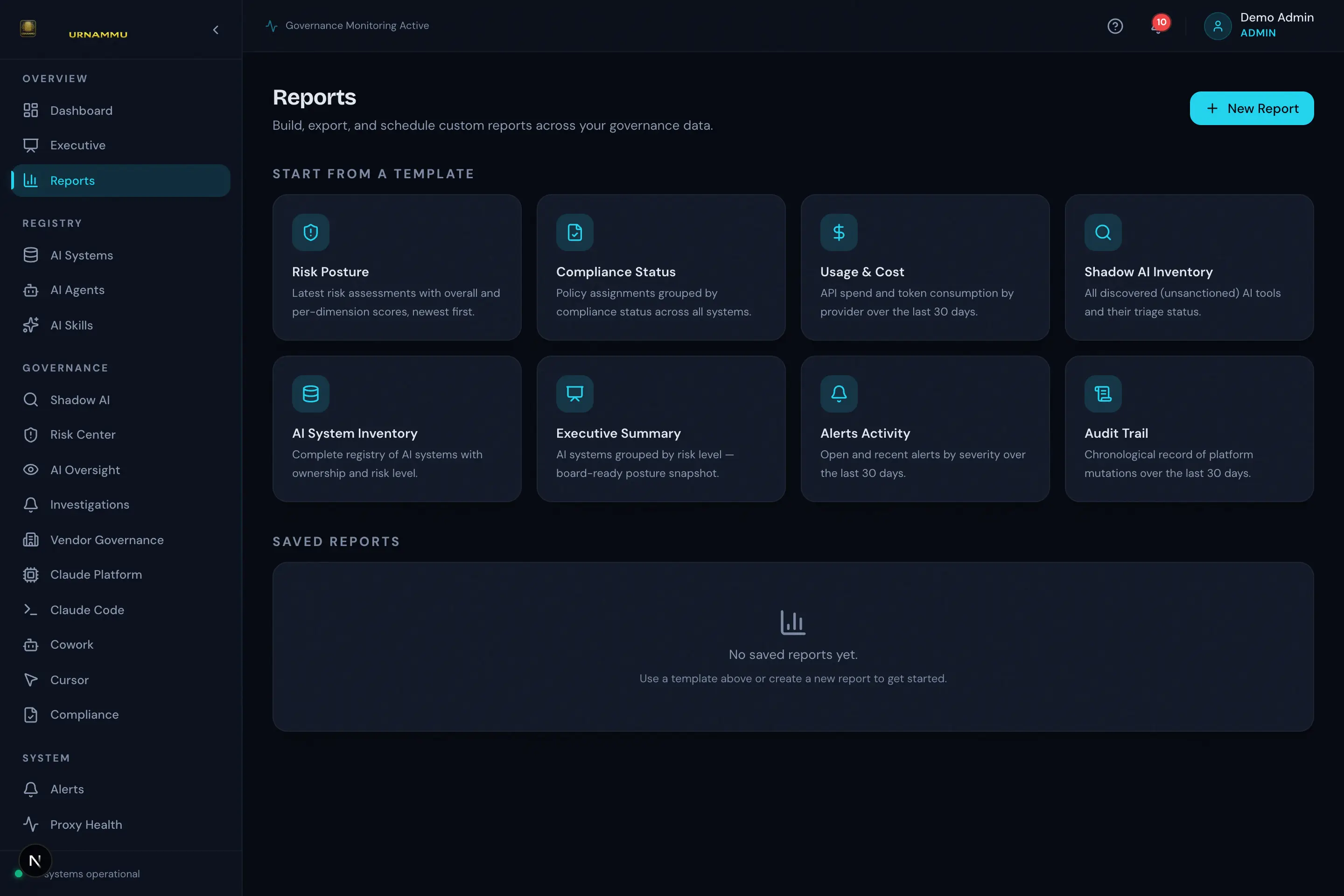Choose the Risk Posture template card
This screenshot has width=1344, height=896.
397,267
